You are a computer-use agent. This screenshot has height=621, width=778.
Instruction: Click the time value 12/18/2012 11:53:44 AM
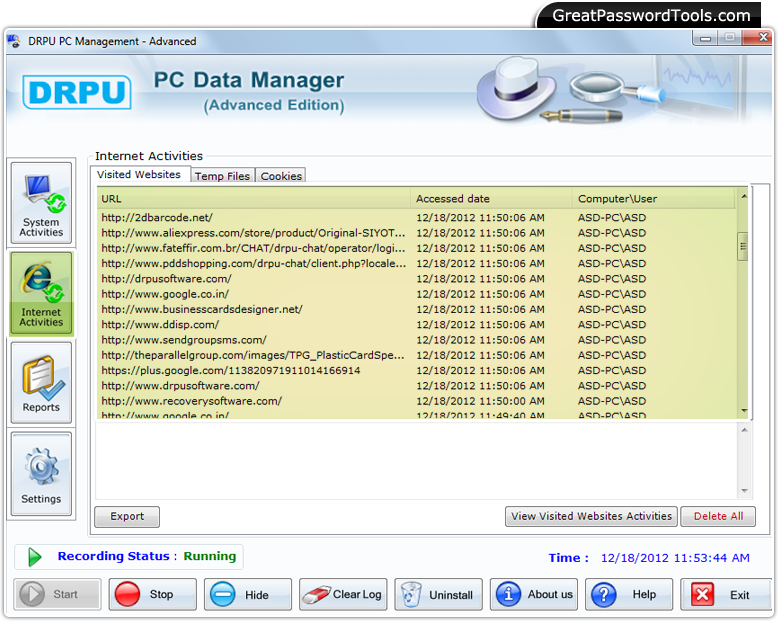pyautogui.click(x=675, y=558)
